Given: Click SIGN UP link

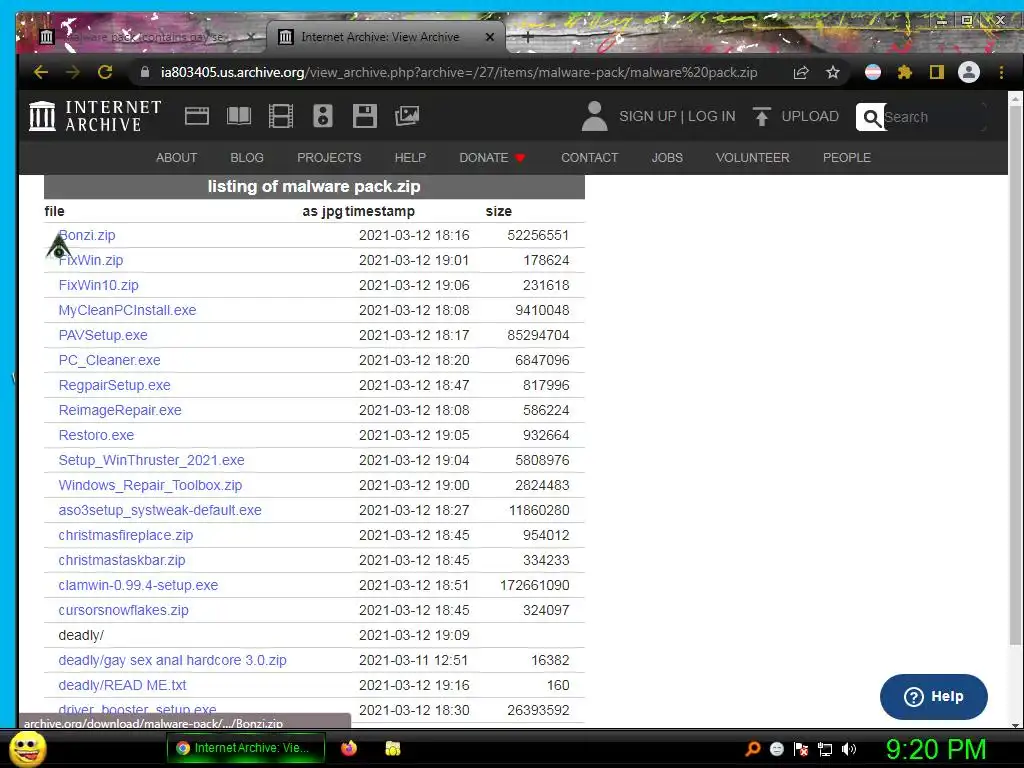Looking at the screenshot, I should (647, 116).
